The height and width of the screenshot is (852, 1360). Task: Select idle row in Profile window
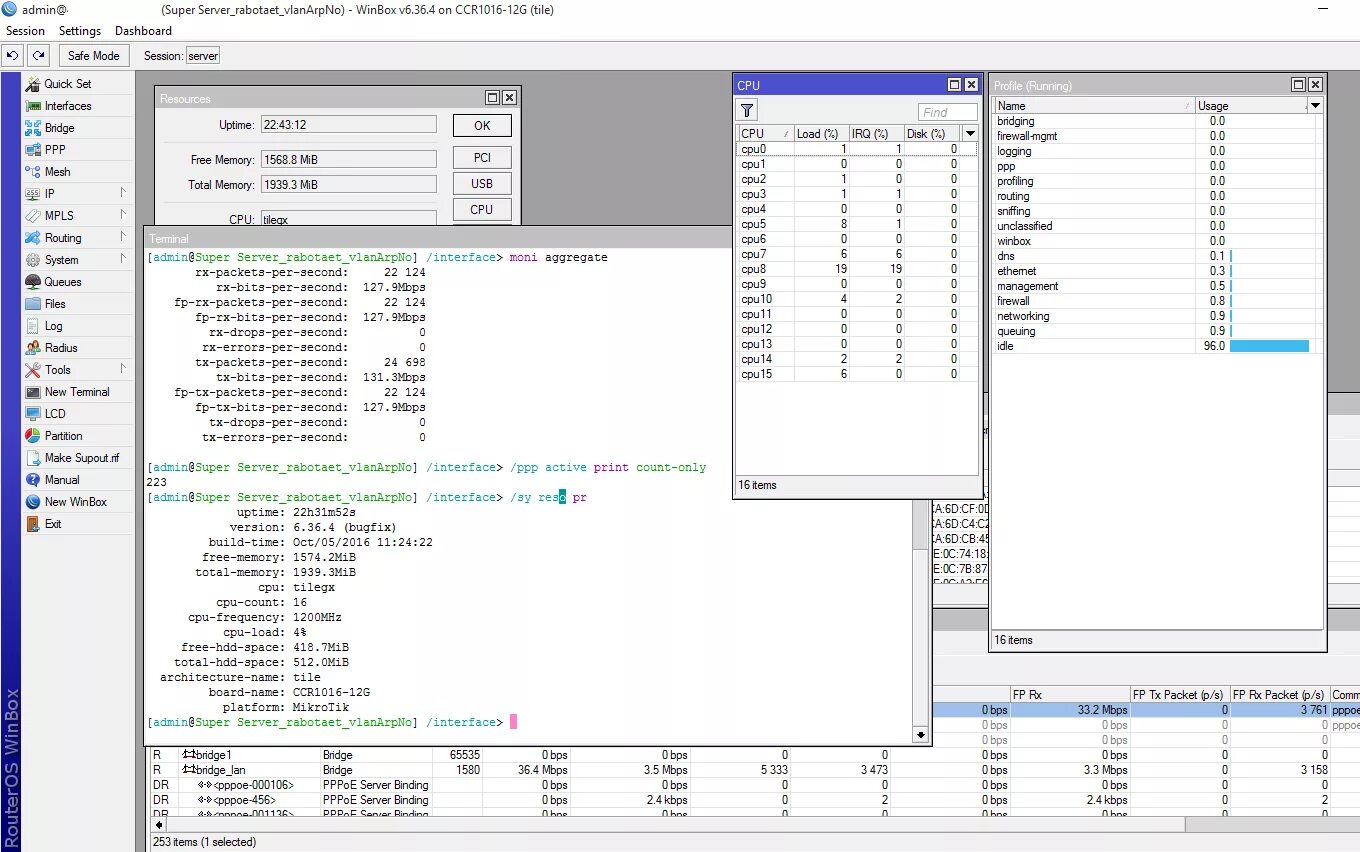point(1158,346)
